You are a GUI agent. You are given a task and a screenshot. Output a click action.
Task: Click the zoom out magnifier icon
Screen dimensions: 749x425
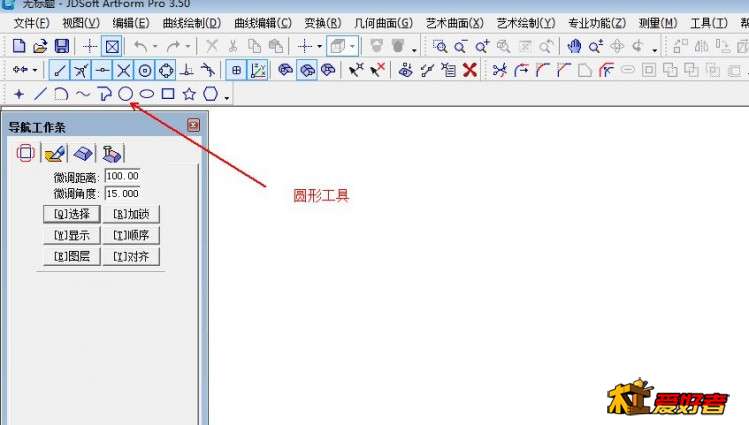(460, 46)
